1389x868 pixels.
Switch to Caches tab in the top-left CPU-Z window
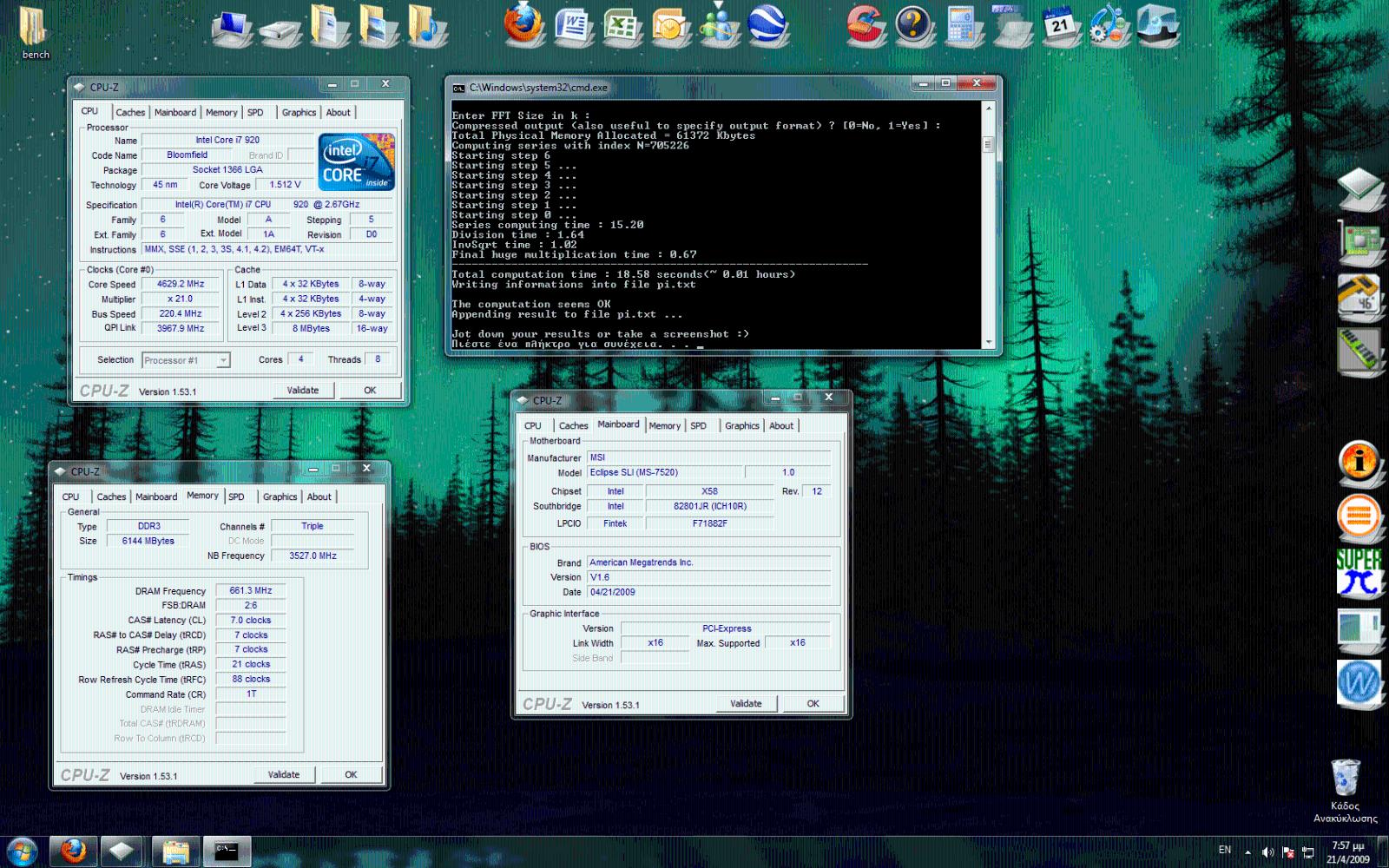point(130,113)
